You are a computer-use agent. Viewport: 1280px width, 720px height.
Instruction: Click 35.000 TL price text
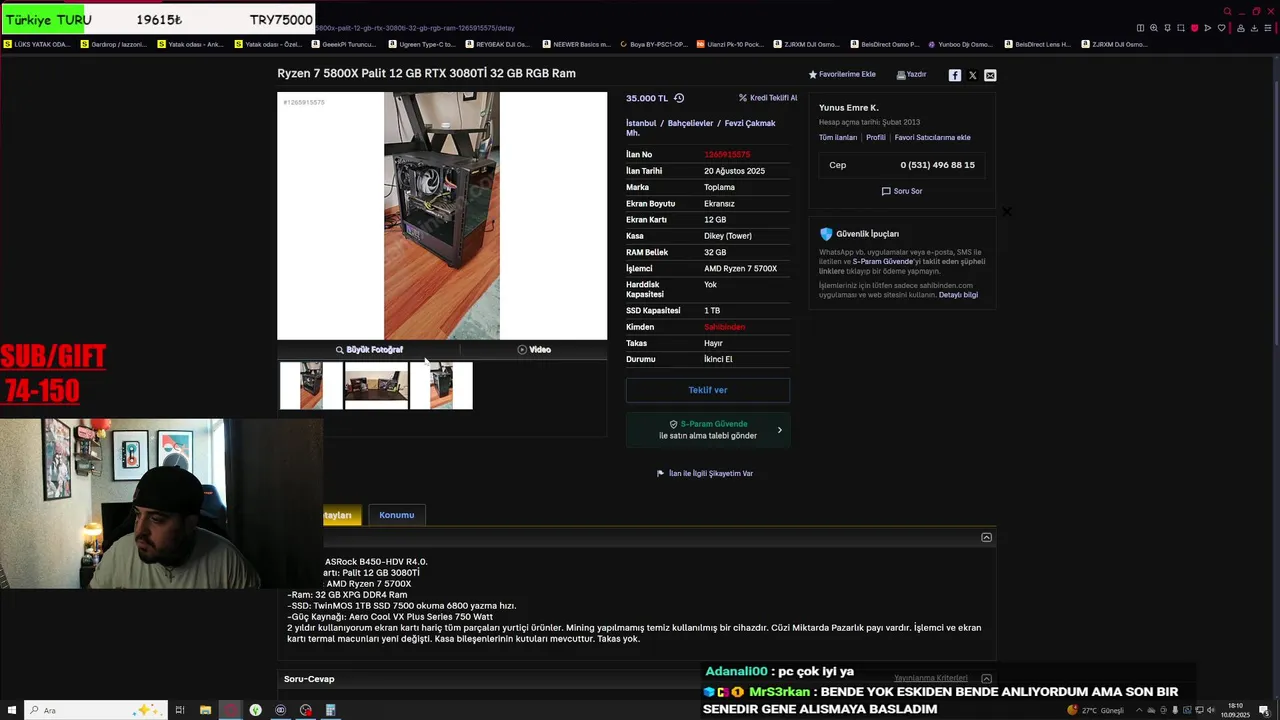647,98
